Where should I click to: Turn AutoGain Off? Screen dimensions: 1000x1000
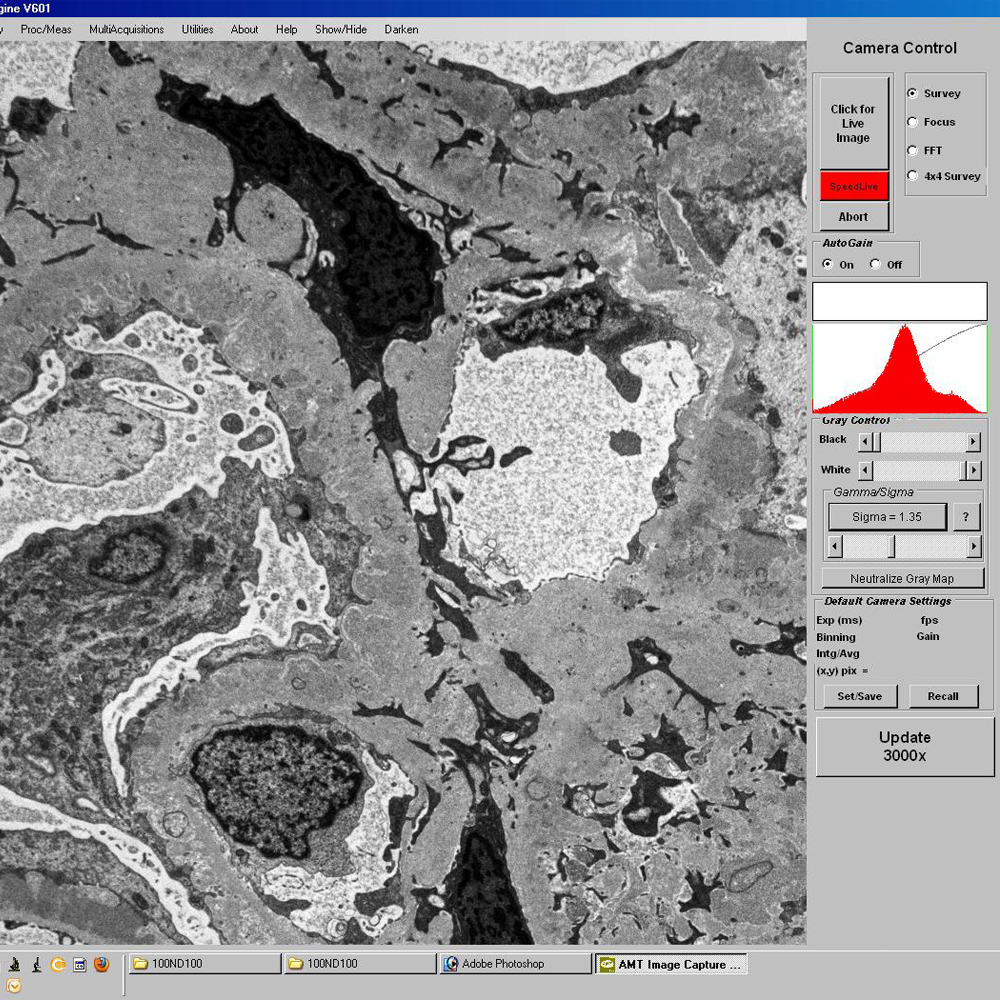876,265
